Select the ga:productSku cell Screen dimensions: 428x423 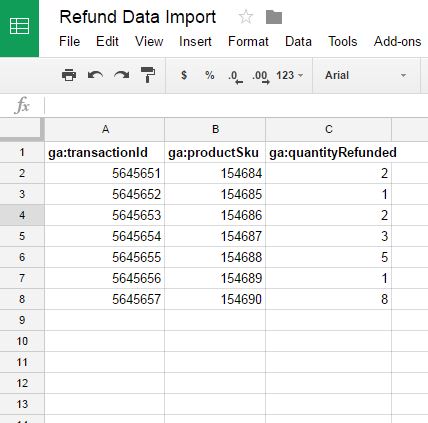coord(215,152)
